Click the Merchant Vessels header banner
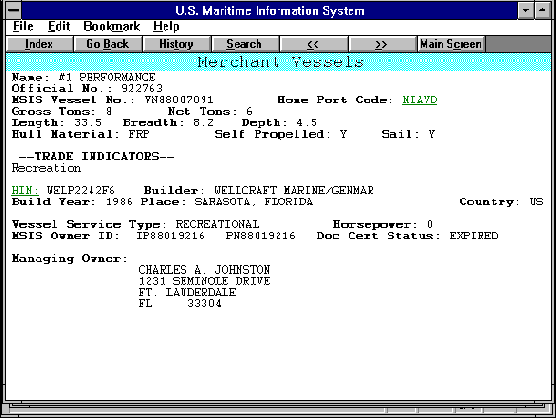The width and height of the screenshot is (556, 418). (278, 62)
